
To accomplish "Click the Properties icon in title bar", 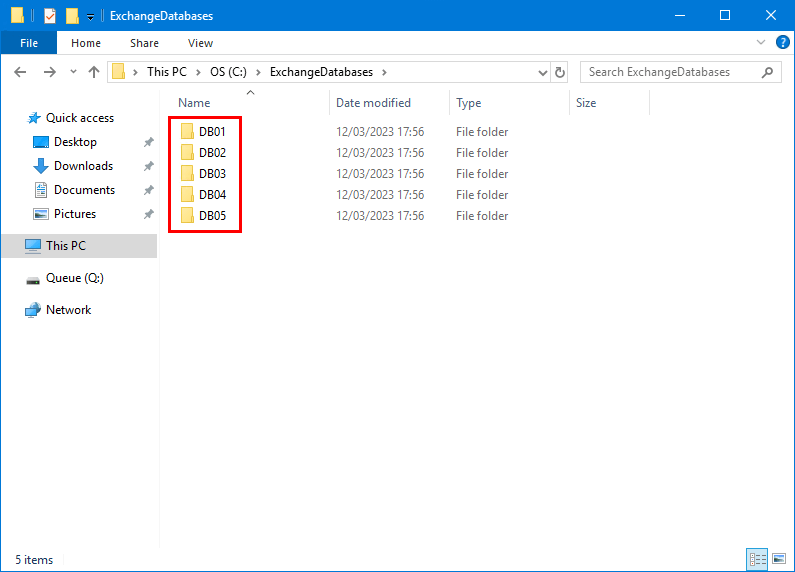I will pos(49,16).
